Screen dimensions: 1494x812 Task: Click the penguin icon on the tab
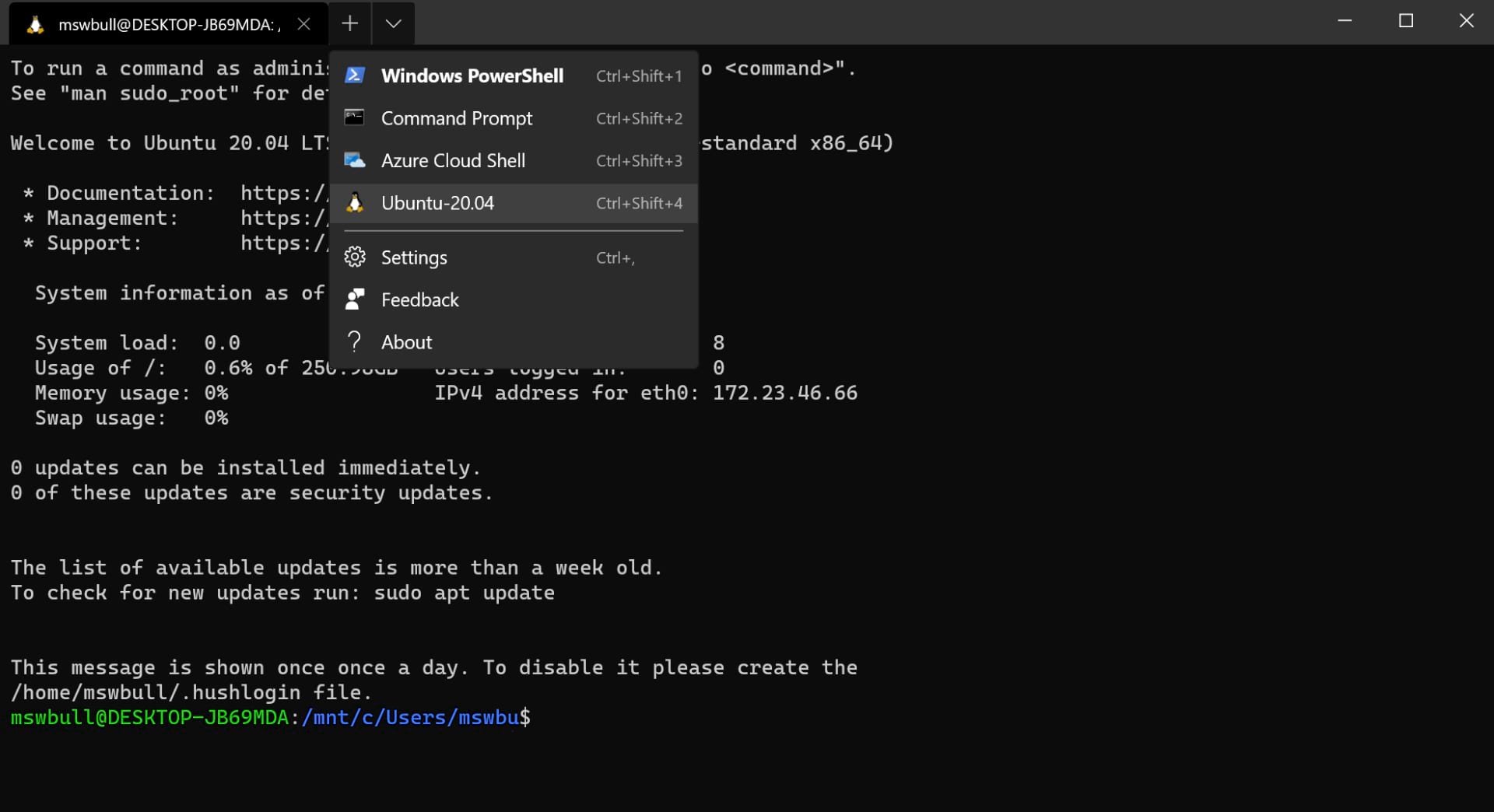click(x=35, y=25)
